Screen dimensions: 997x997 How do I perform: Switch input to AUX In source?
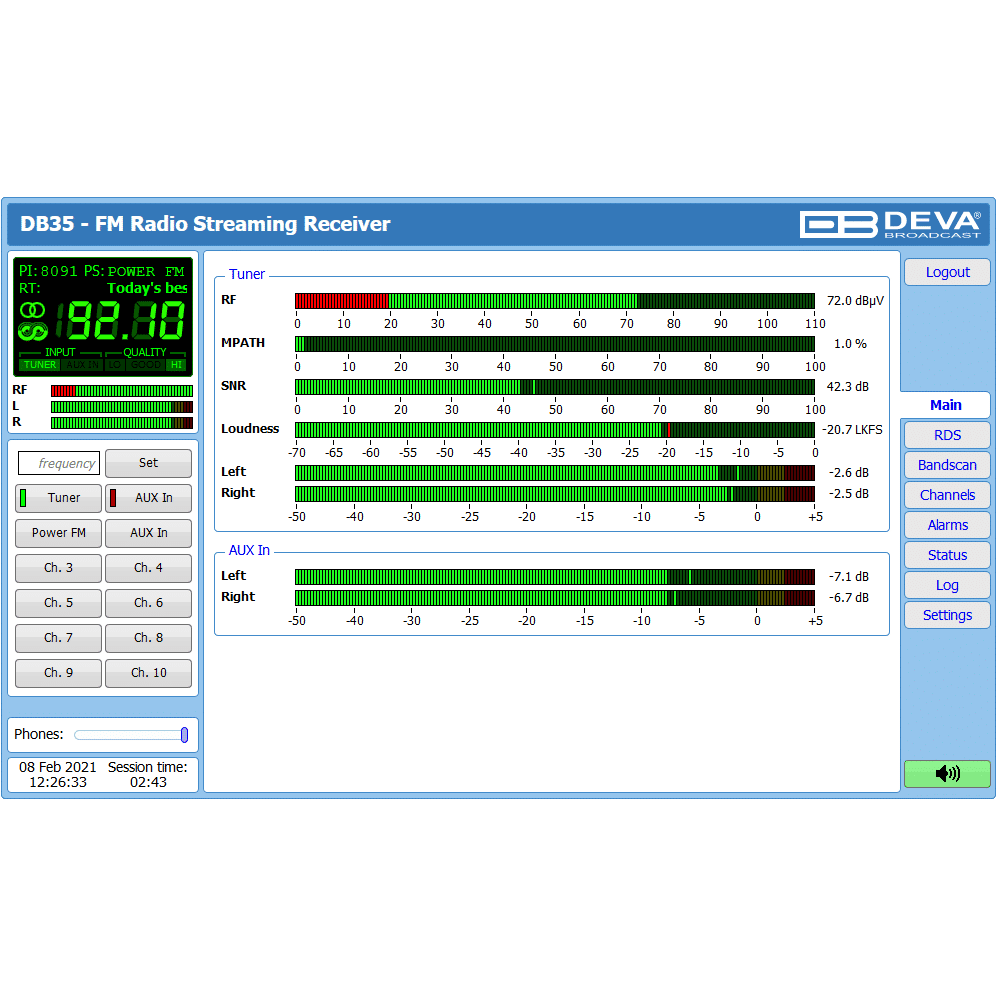(148, 498)
